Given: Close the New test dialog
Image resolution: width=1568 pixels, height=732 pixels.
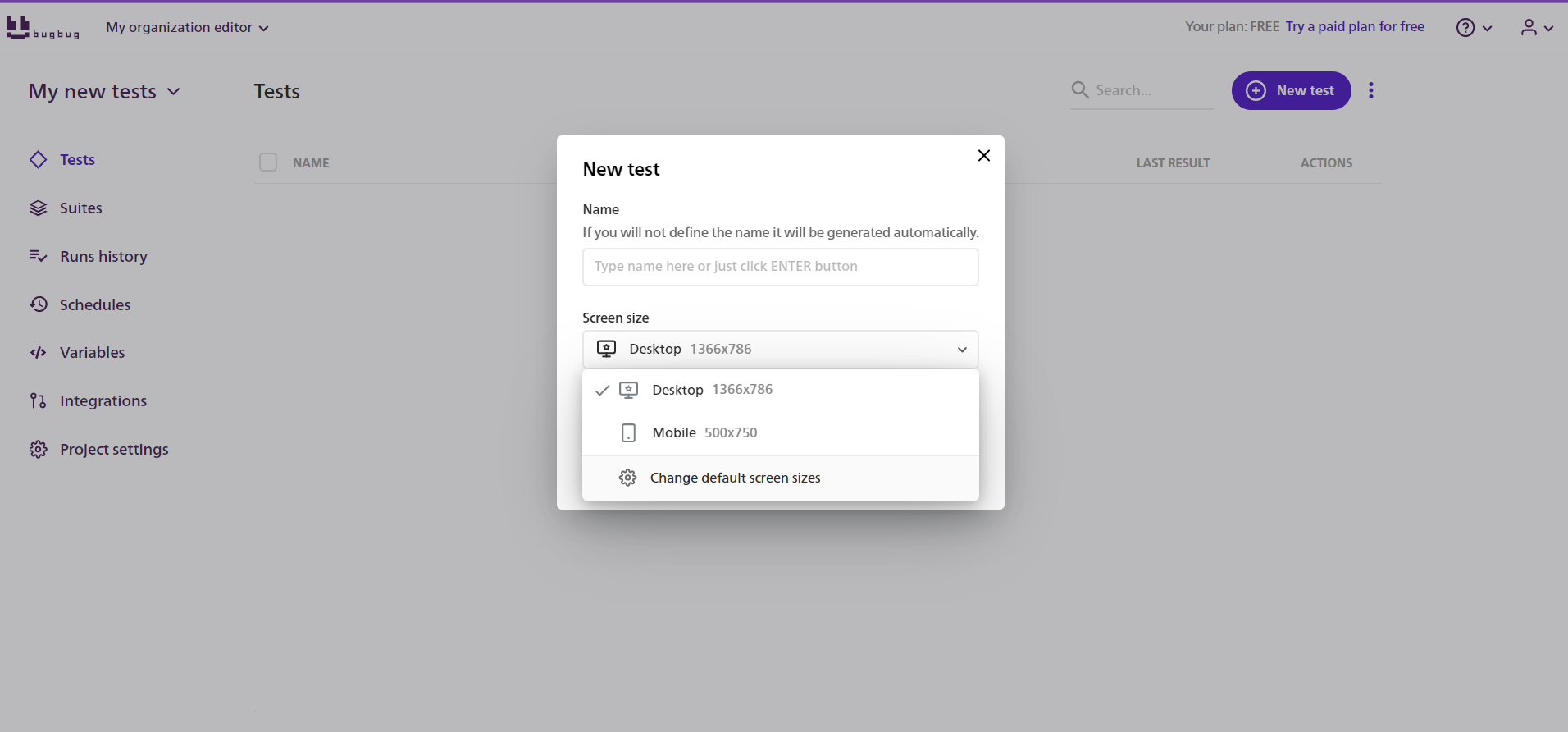Looking at the screenshot, I should point(984,156).
